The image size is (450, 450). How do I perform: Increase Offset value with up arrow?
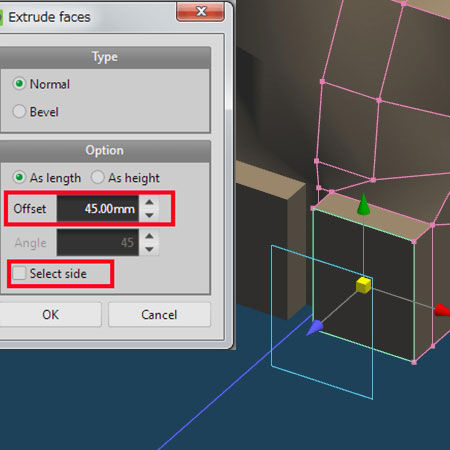tap(149, 202)
